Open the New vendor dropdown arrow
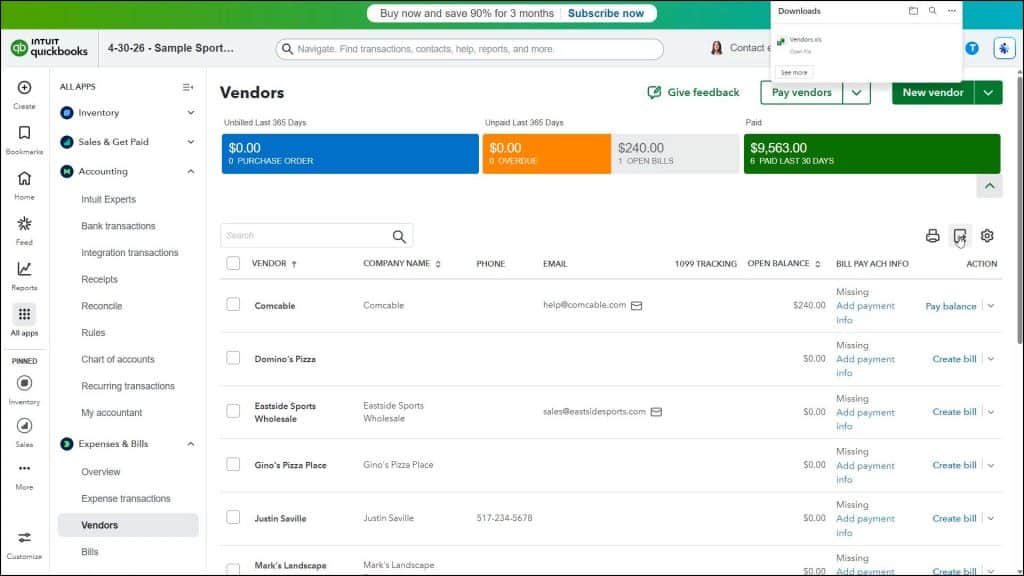This screenshot has height=576, width=1024. click(x=988, y=93)
